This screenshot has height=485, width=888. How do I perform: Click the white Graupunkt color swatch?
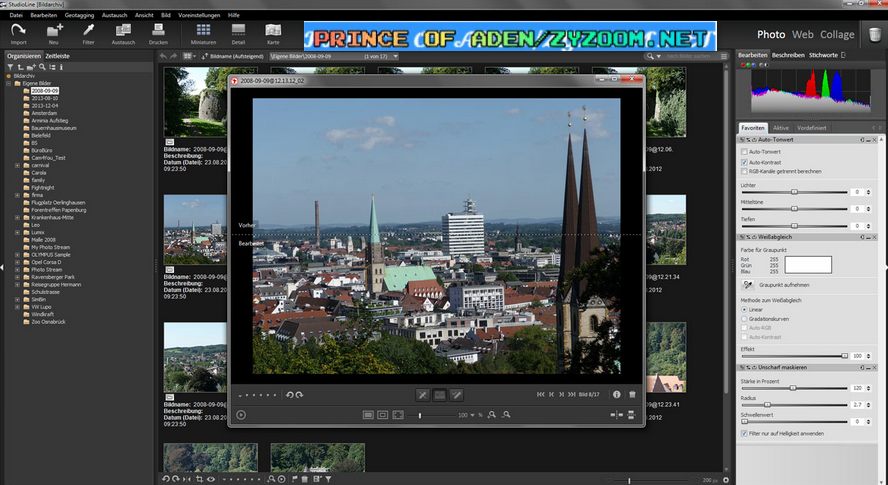808,265
